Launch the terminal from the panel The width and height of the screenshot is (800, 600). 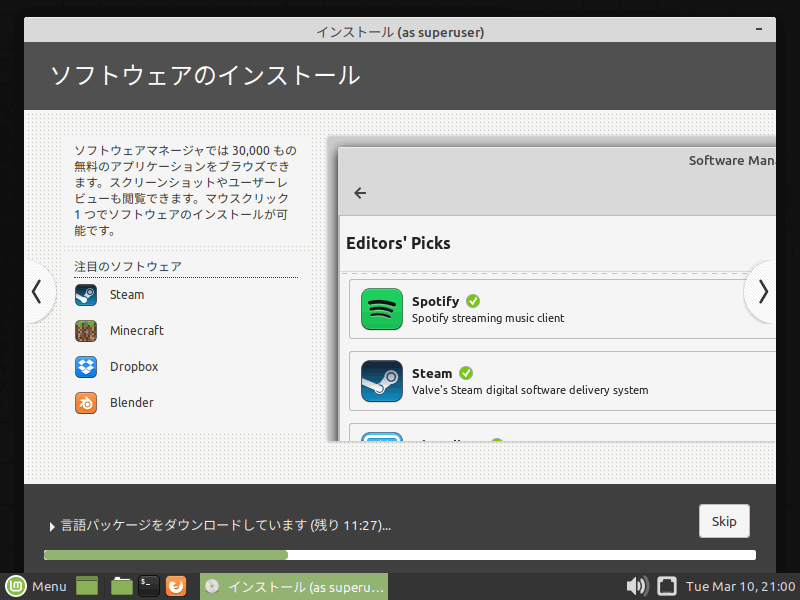coord(148,586)
